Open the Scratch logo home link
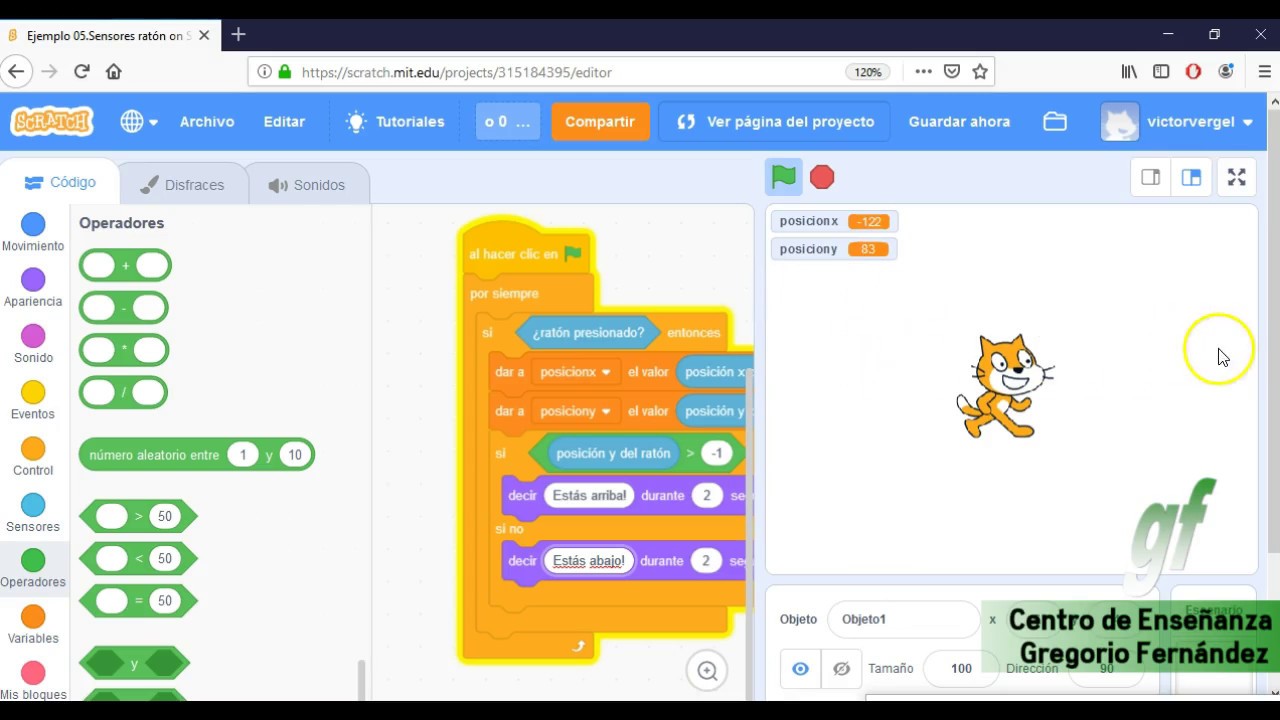The height and width of the screenshot is (720, 1280). 52,121
